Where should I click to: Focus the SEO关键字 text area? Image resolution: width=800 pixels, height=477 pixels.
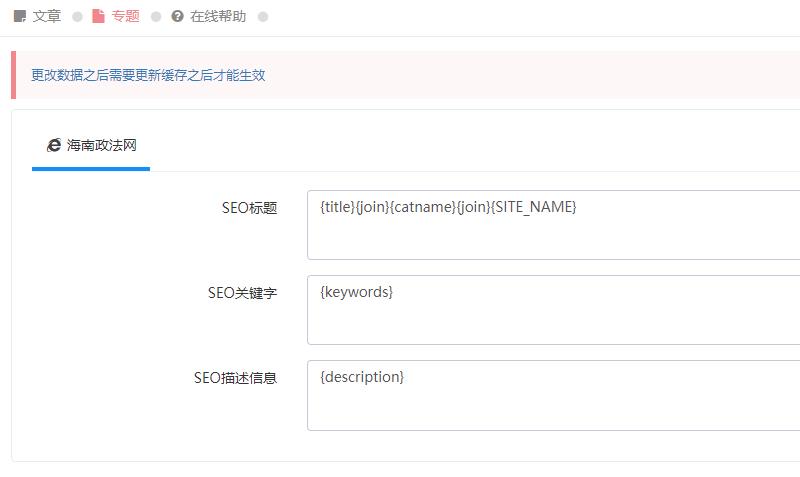click(554, 310)
